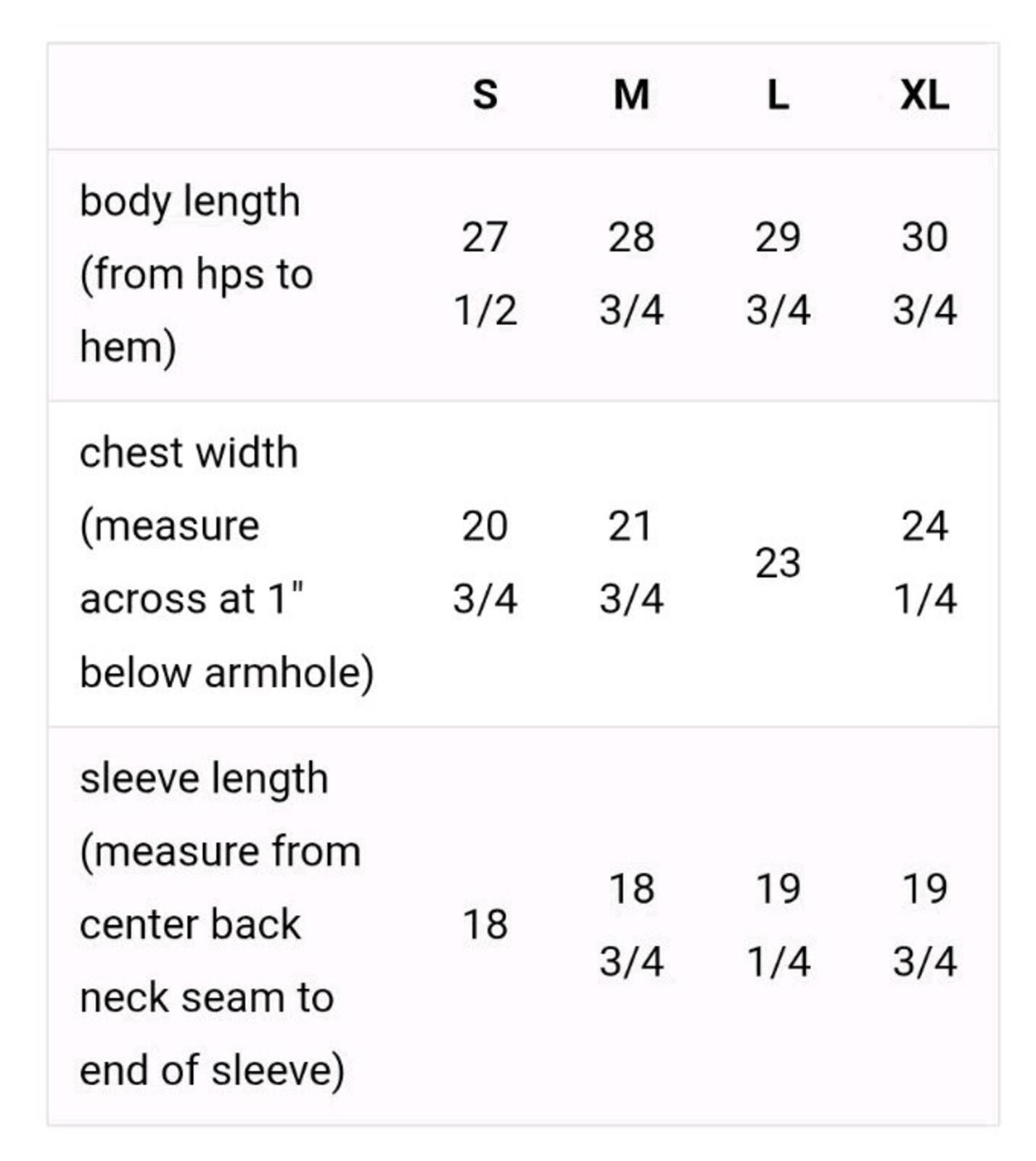Select chest width value 21 3/4

(631, 562)
